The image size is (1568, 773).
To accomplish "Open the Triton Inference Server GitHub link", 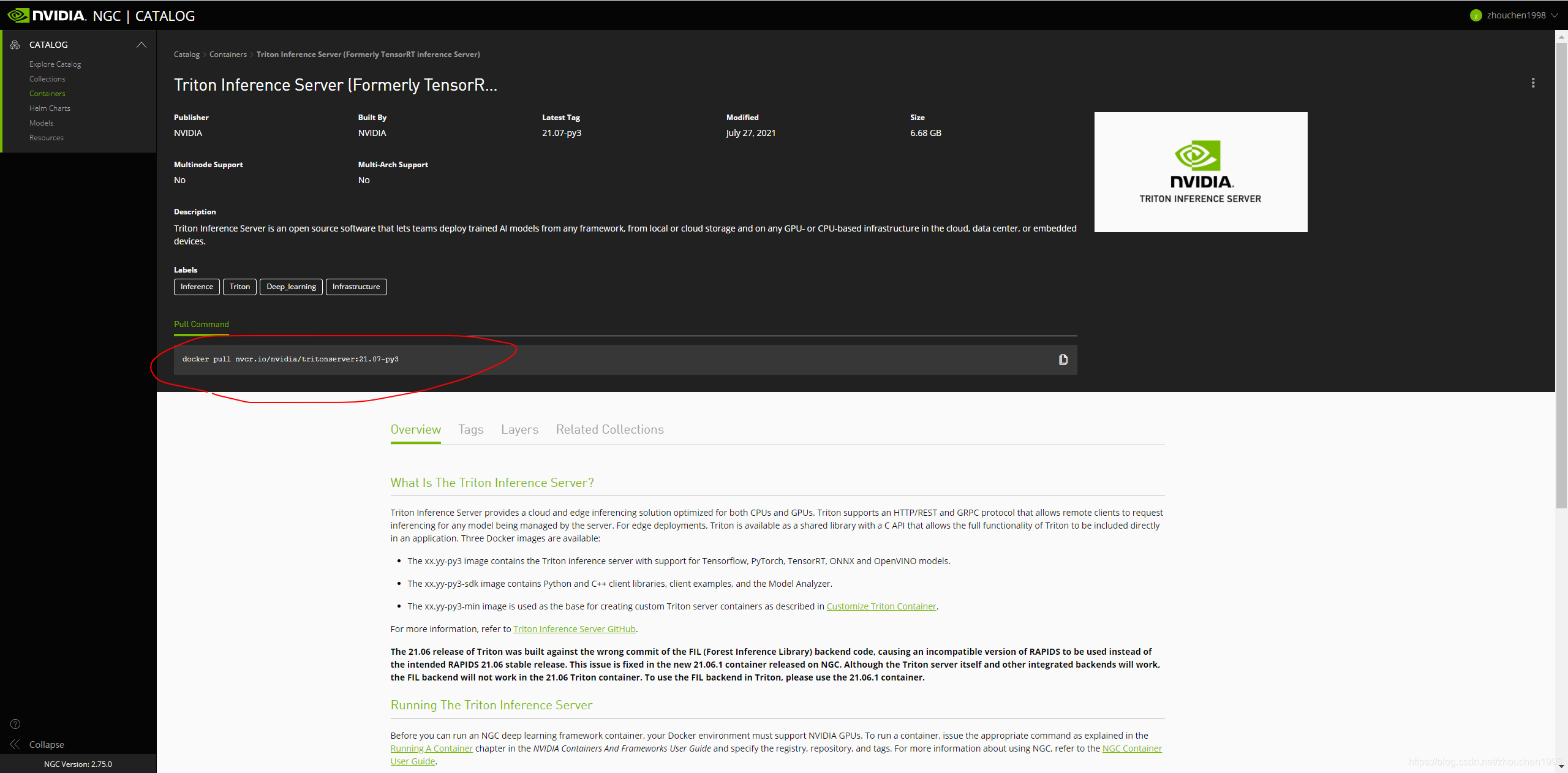I will [x=574, y=629].
